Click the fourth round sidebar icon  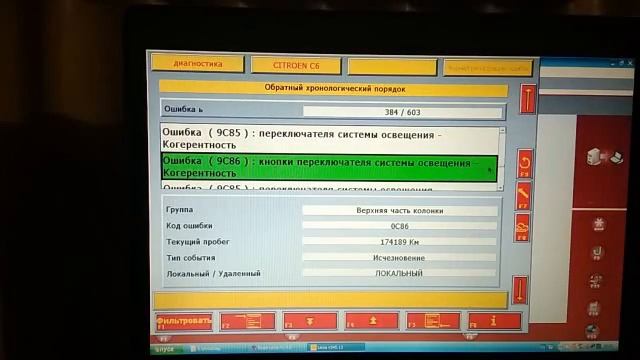tap(593, 308)
